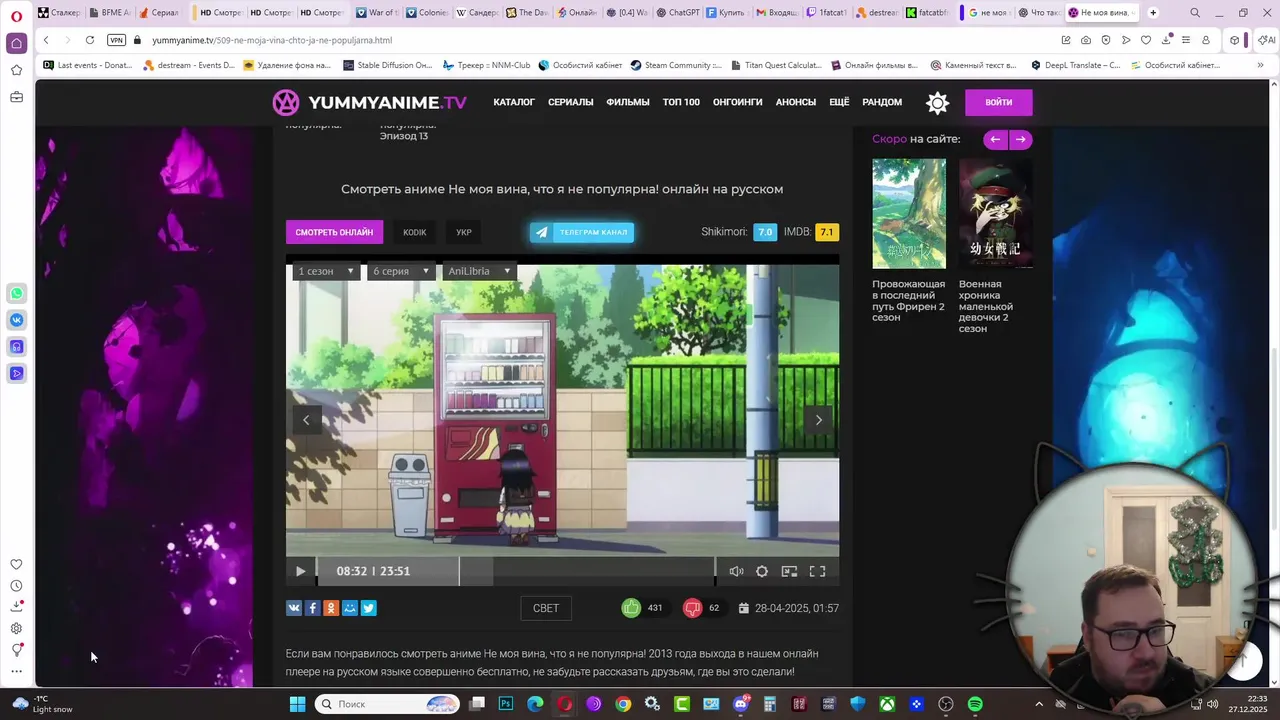
Task: Expand ЕЩЁ menu
Action: [x=839, y=102]
